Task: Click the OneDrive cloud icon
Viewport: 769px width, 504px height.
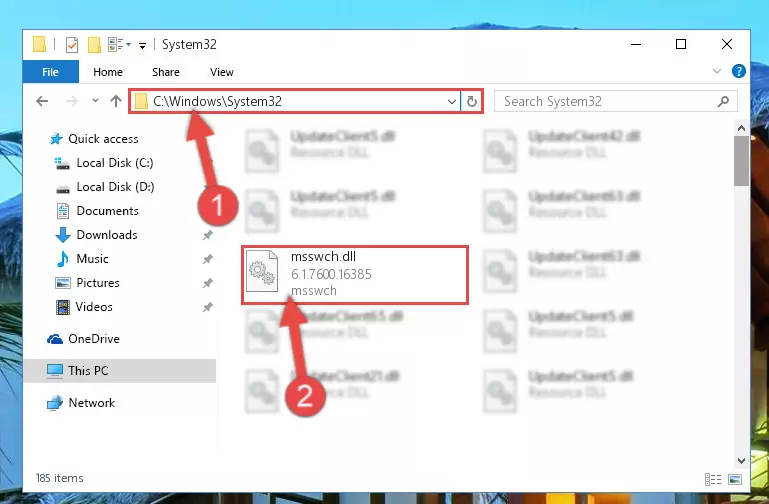Action: click(x=55, y=339)
